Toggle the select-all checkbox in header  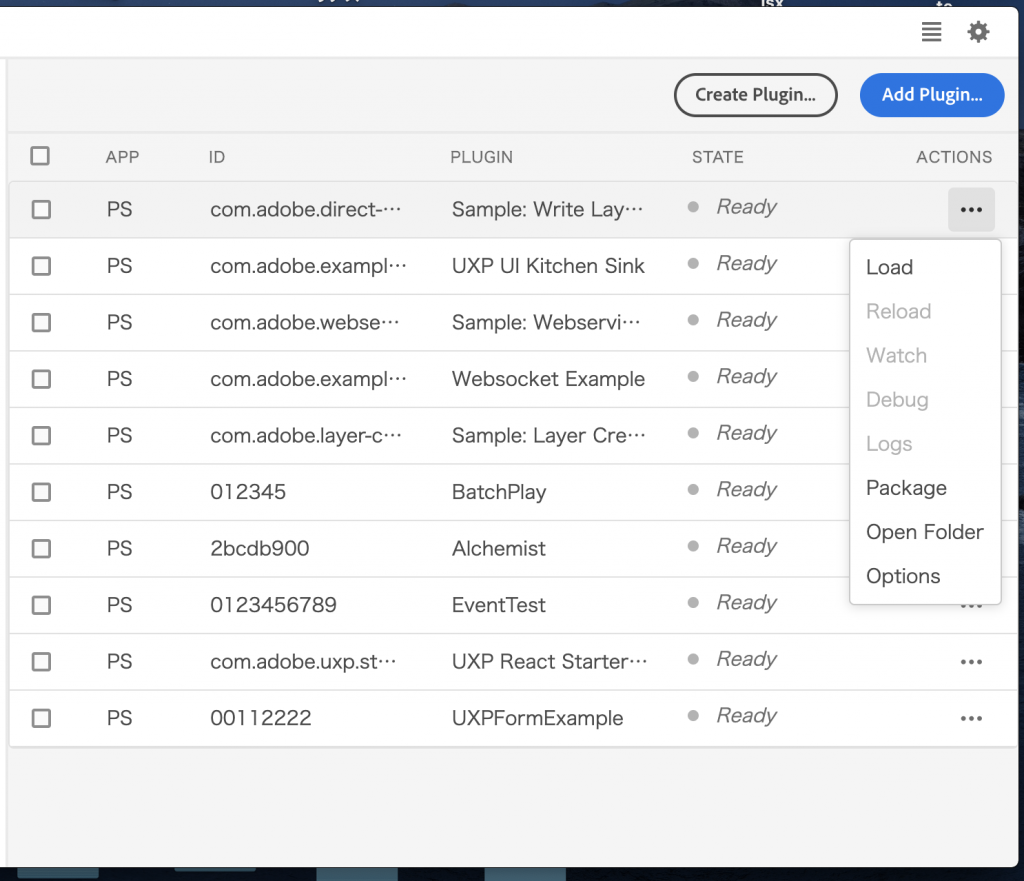click(x=40, y=156)
